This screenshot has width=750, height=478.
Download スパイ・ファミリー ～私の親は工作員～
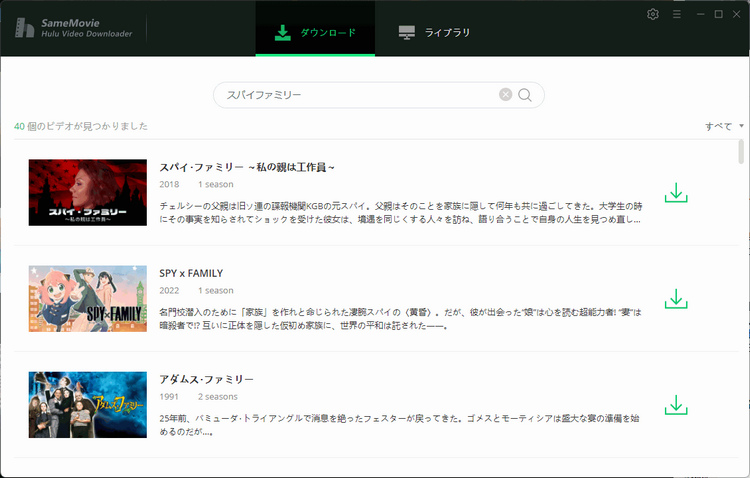click(676, 192)
